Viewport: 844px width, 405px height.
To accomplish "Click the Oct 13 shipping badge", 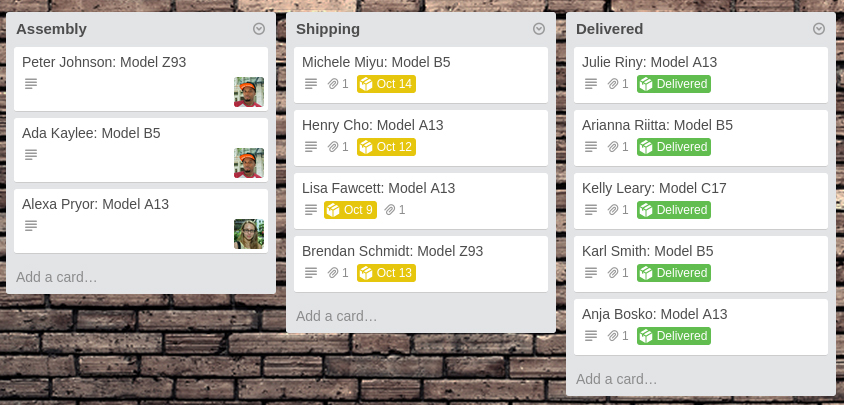I will tap(386, 273).
